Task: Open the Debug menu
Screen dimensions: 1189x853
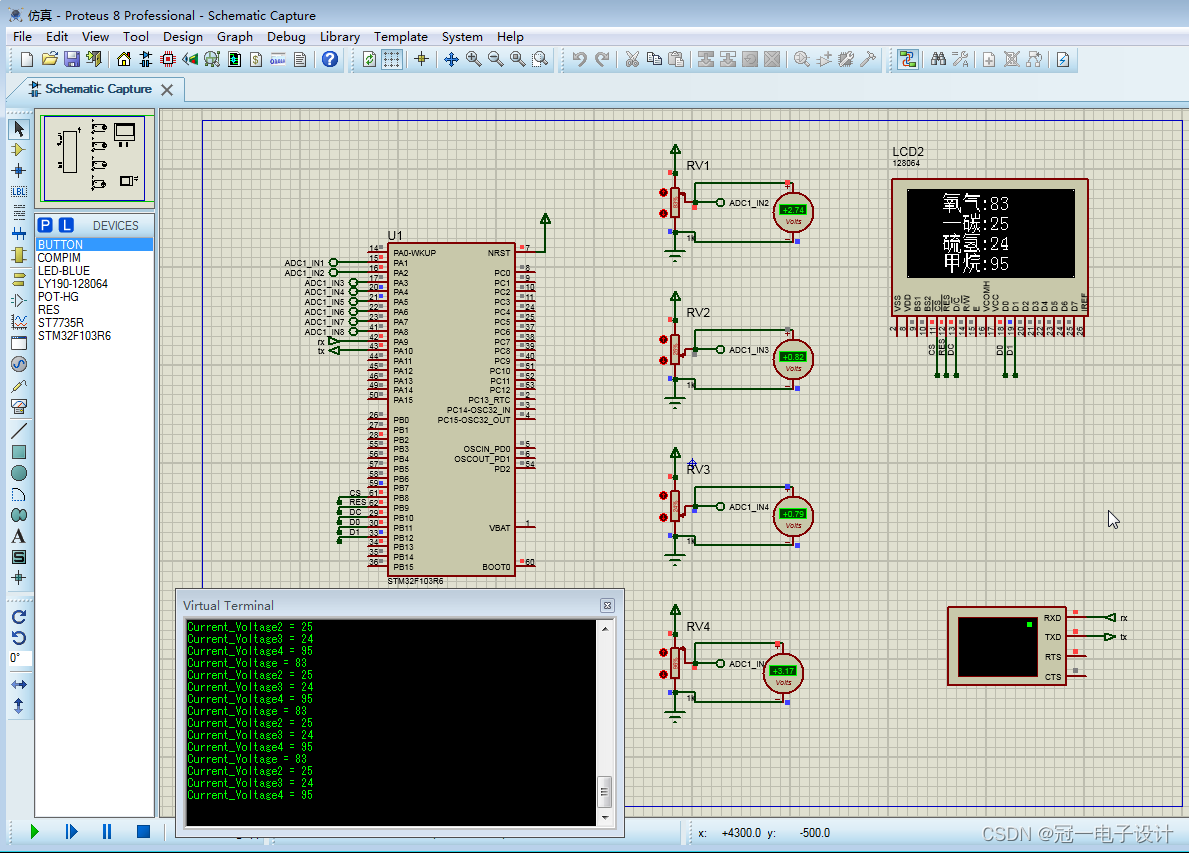Action: [286, 36]
